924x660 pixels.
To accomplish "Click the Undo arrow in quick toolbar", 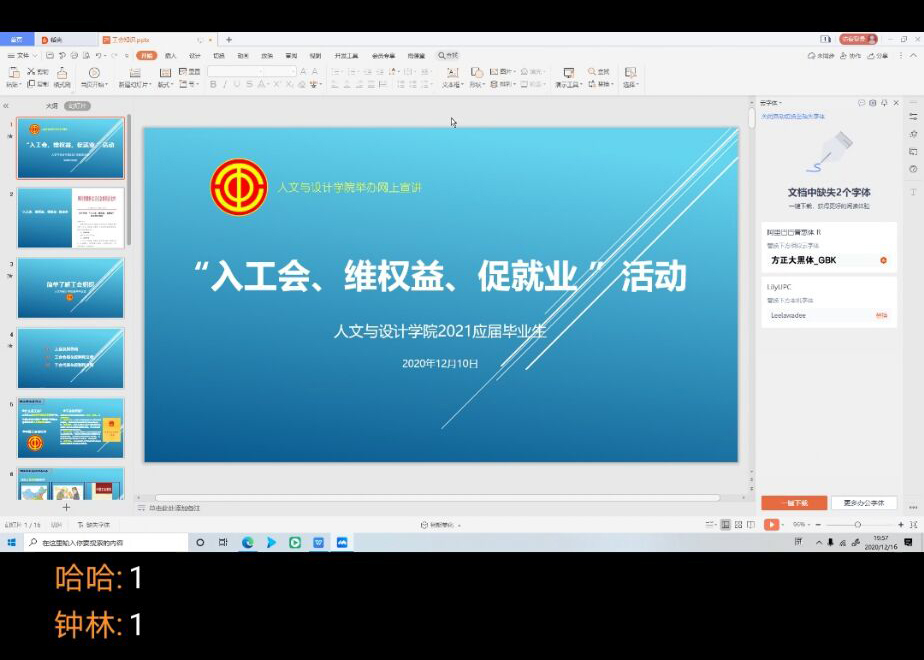I will pyautogui.click(x=98, y=55).
